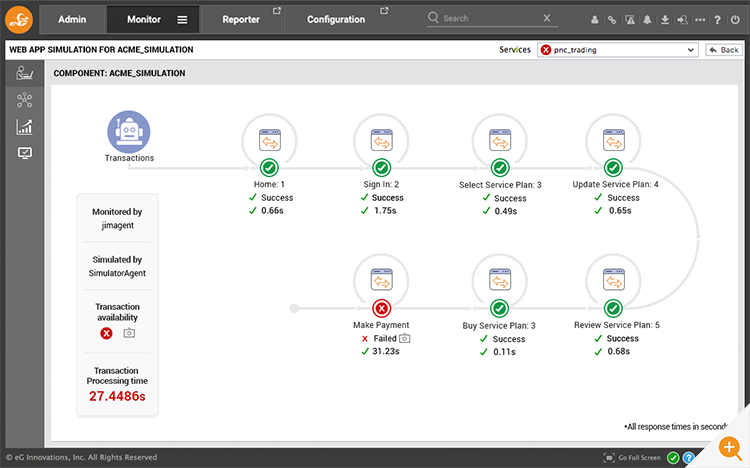The height and width of the screenshot is (468, 750).
Task: Open the user profile icon
Action: 595,20
